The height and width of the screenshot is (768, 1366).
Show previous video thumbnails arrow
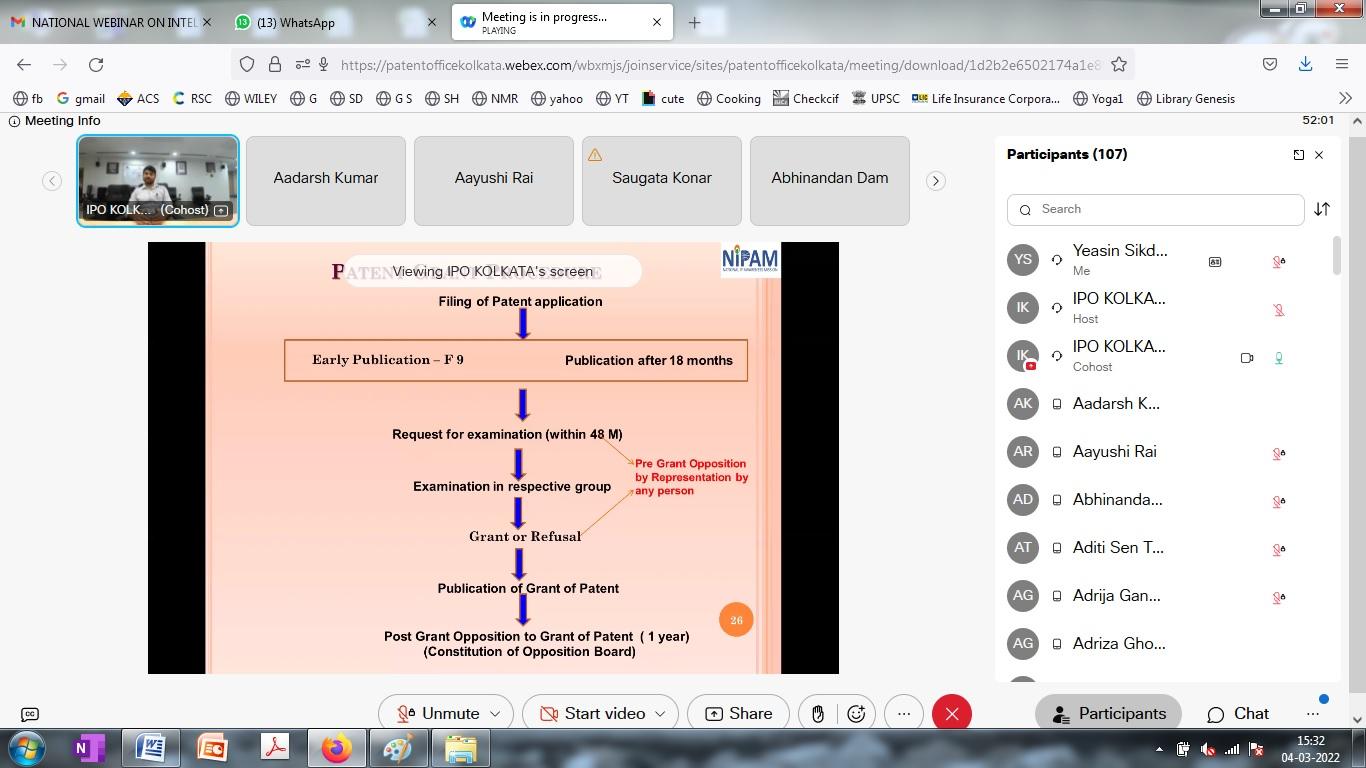[x=52, y=181]
